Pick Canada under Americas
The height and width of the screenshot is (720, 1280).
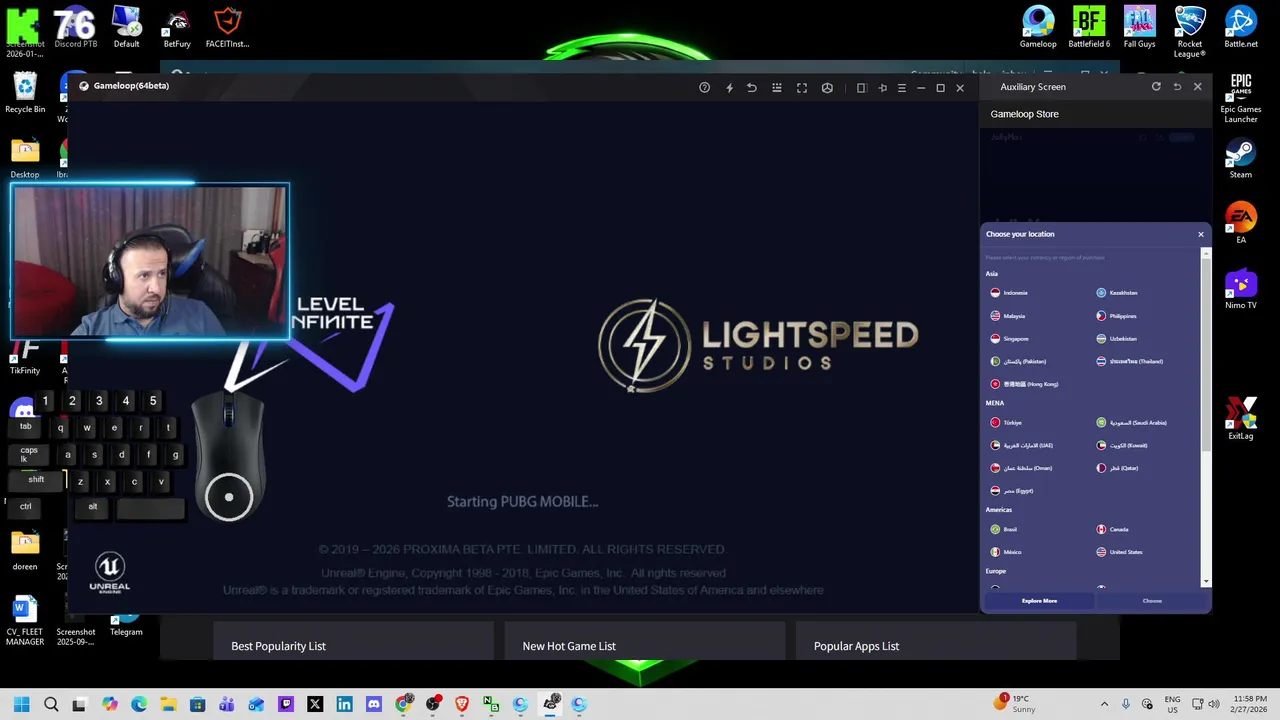coord(1113,529)
